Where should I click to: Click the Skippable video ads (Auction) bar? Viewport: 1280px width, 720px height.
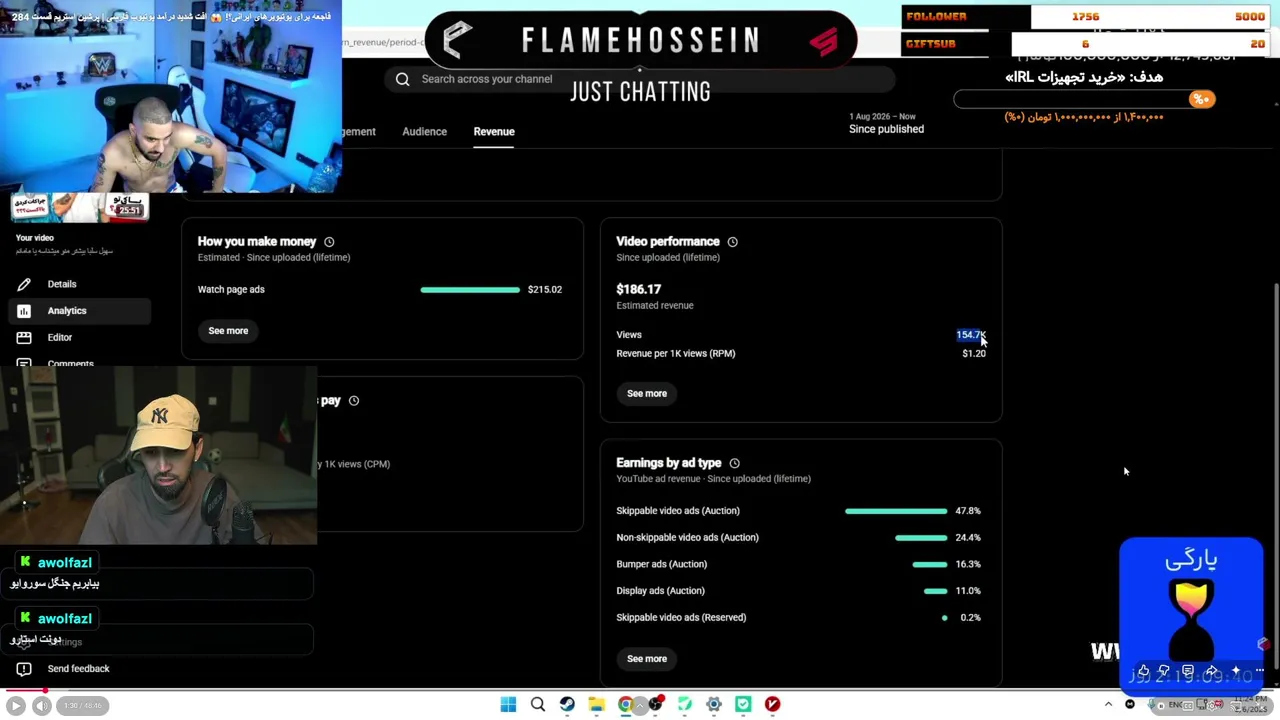click(x=896, y=511)
